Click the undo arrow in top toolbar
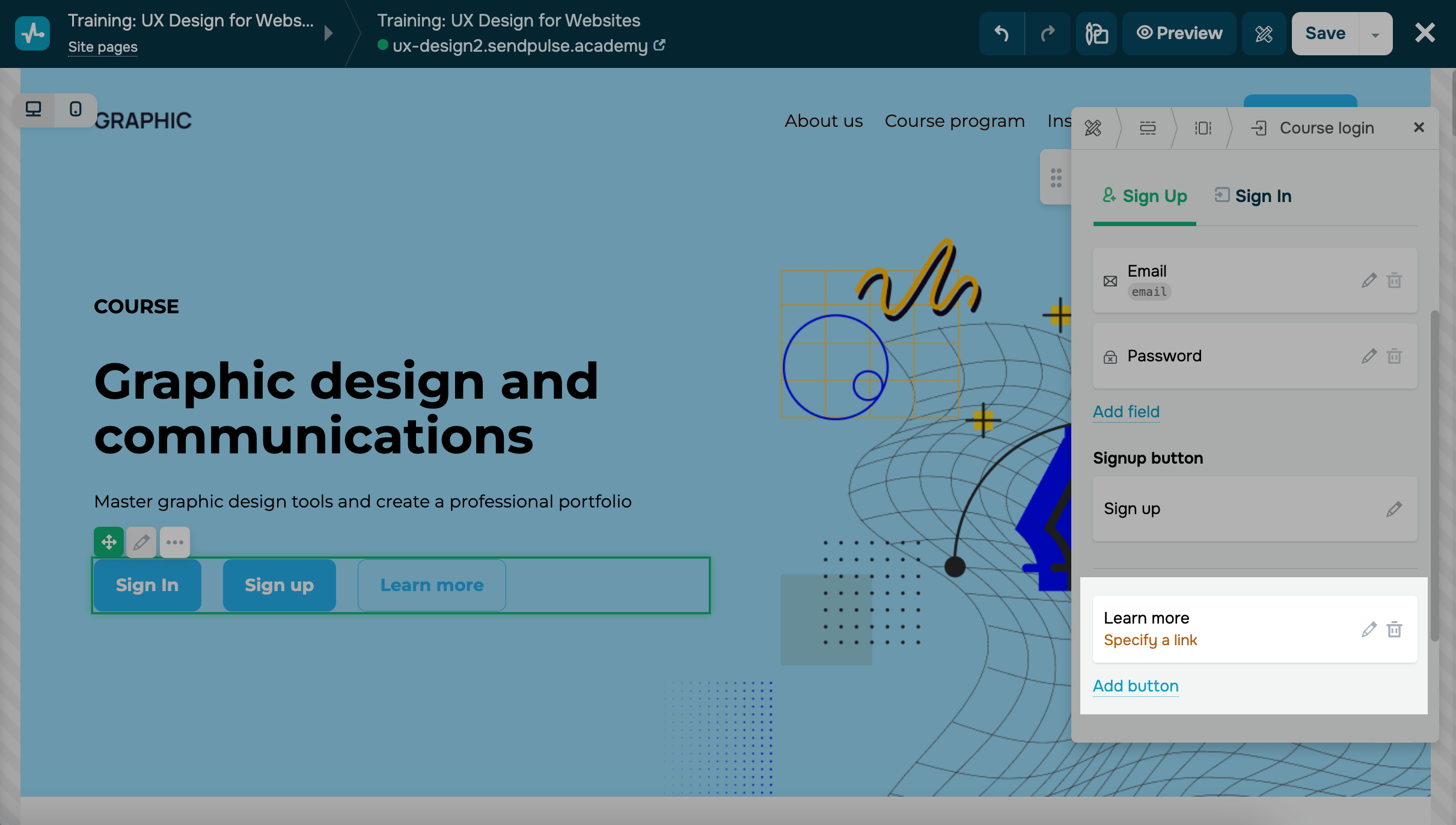 pos(1002,34)
